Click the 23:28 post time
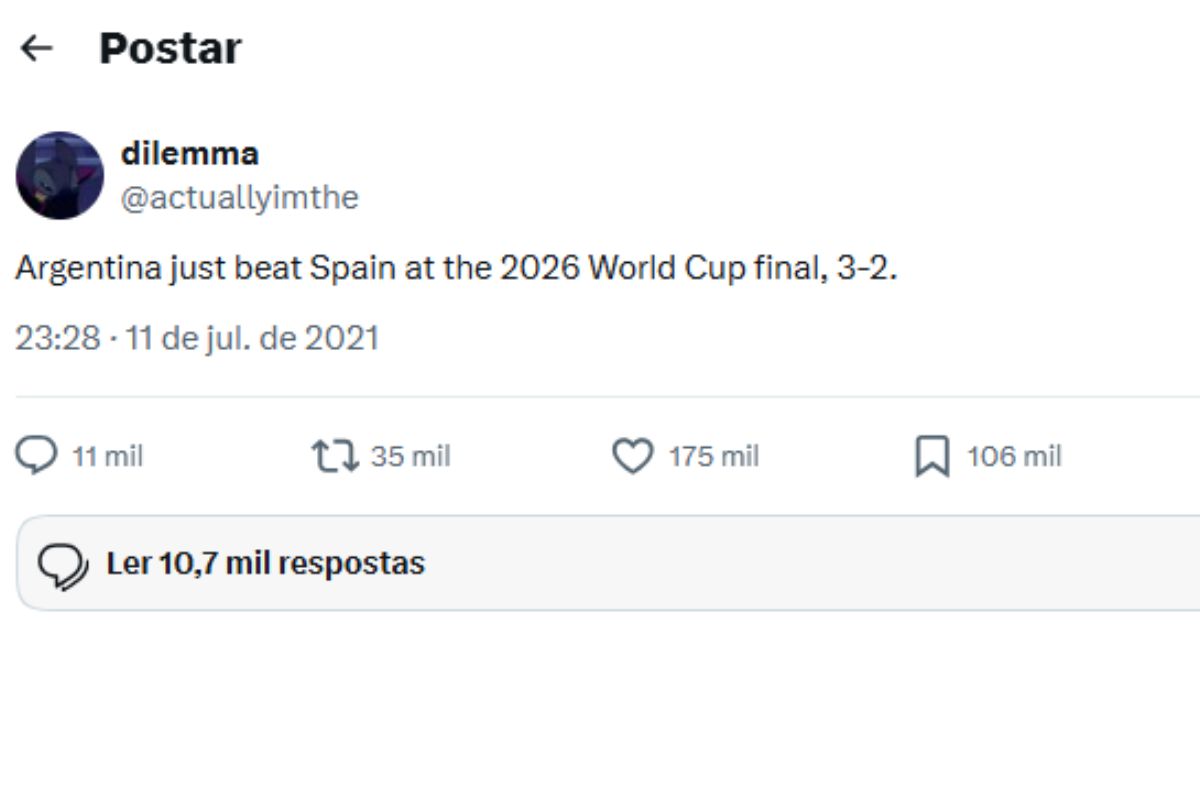Screen dimensions: 1200x800 click(57, 338)
